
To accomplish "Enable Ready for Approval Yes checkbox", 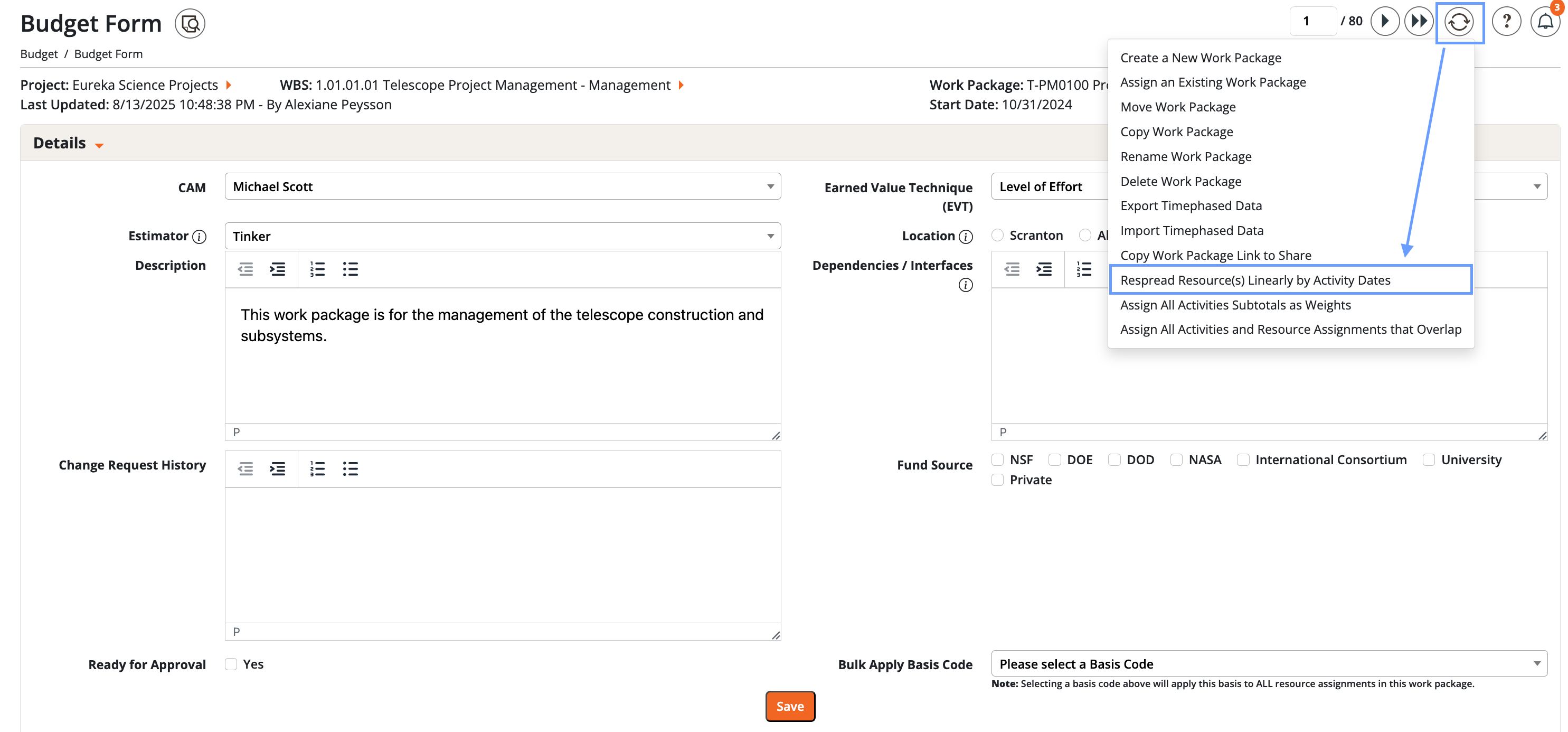I will (x=231, y=664).
